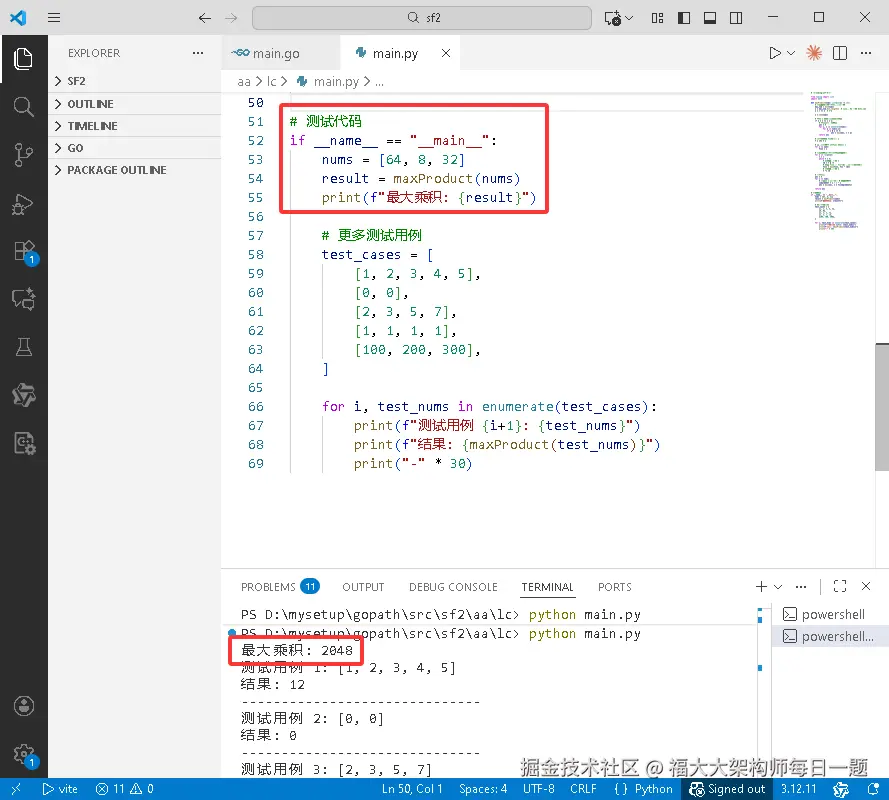This screenshot has width=889, height=800.
Task: Expand the OUTLINE section
Action: [x=134, y=104]
